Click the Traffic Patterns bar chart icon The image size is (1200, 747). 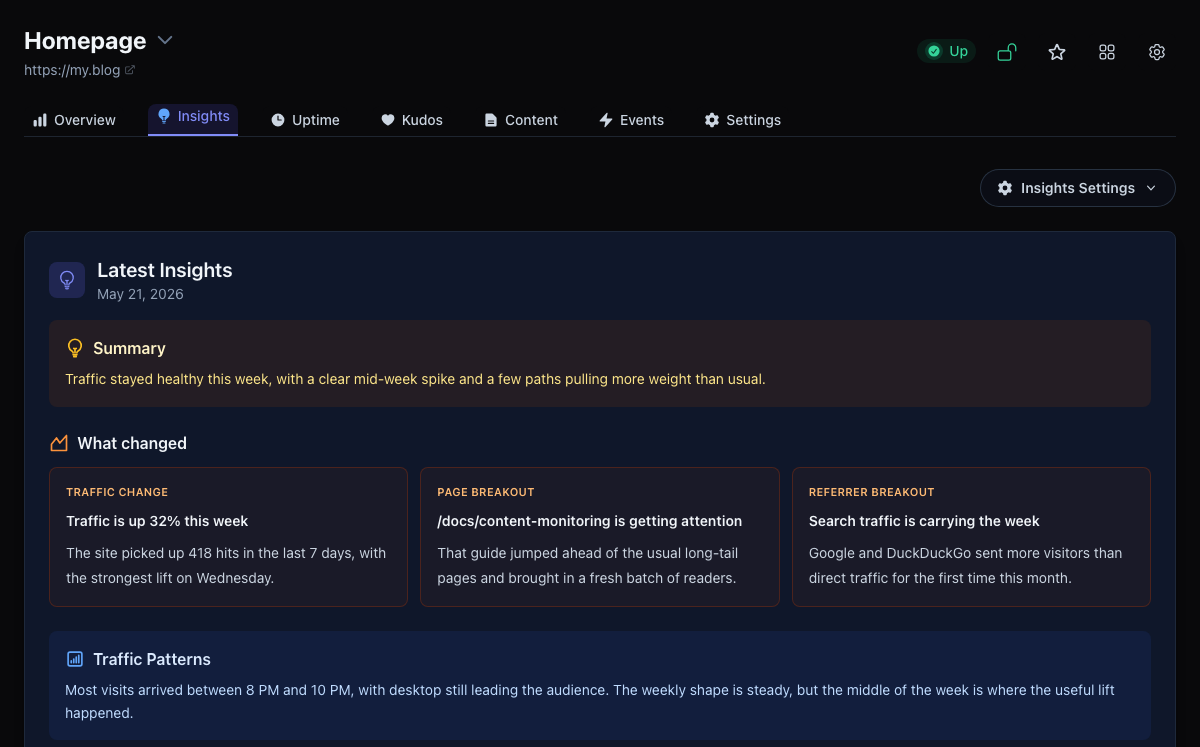(x=75, y=659)
